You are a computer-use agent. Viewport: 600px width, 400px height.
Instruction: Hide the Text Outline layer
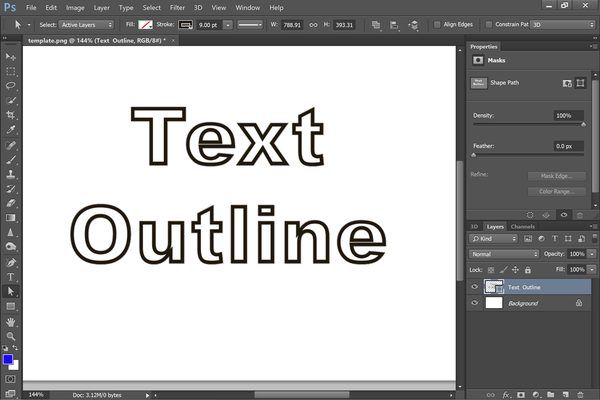point(475,286)
